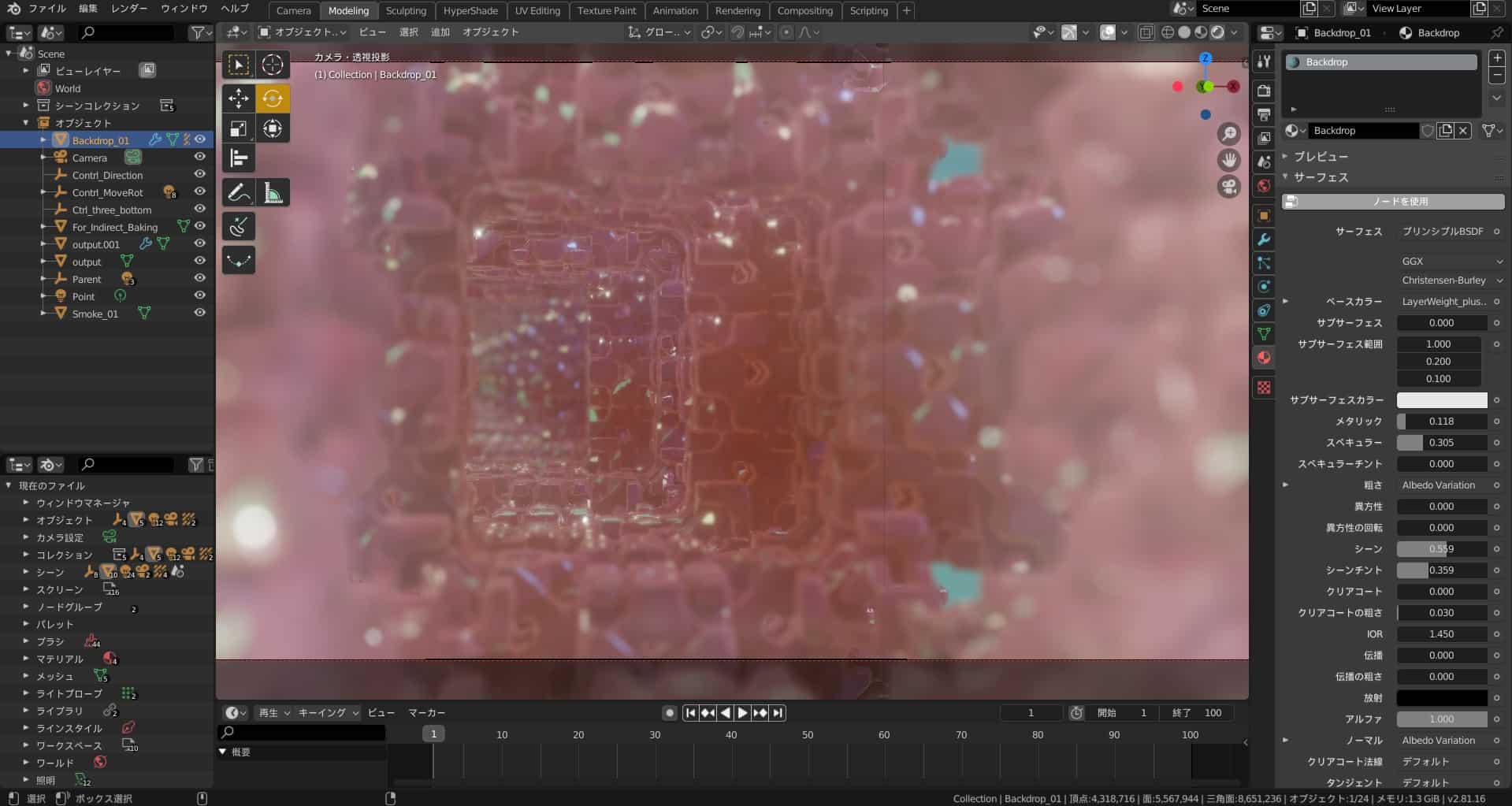This screenshot has height=806, width=1512.
Task: Select the Select Box tool in viewport toolbar
Action: click(x=239, y=65)
